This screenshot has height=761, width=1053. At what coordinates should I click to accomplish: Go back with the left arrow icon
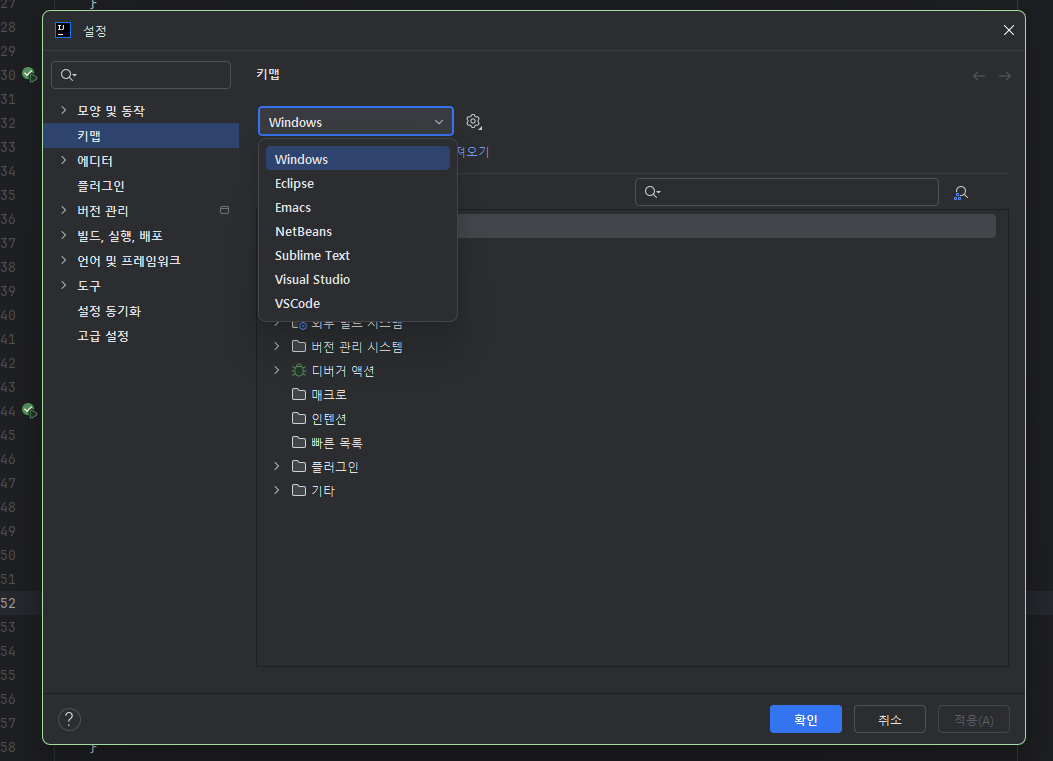[978, 76]
